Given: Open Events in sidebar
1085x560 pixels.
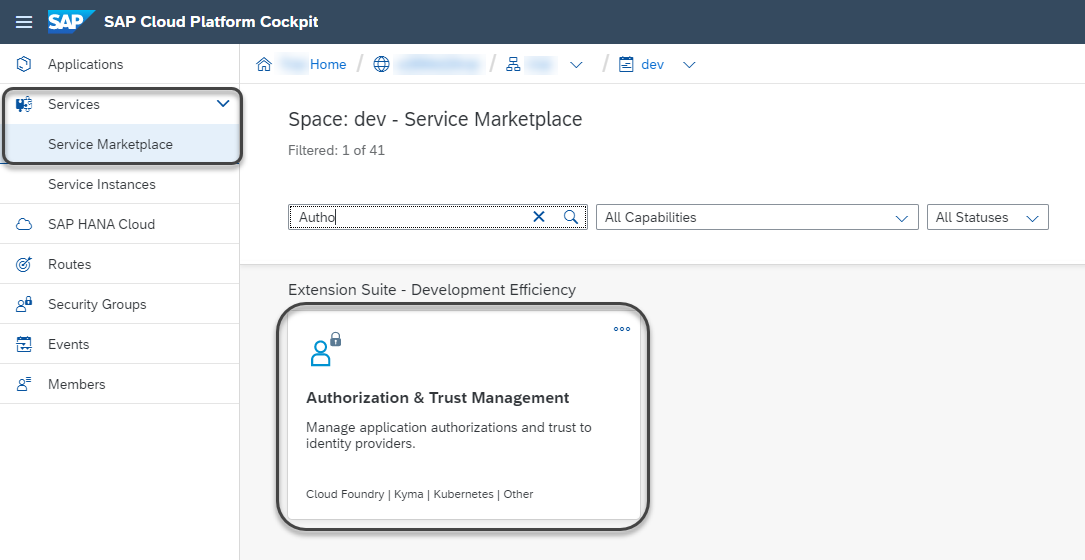Looking at the screenshot, I should pos(120,344).
